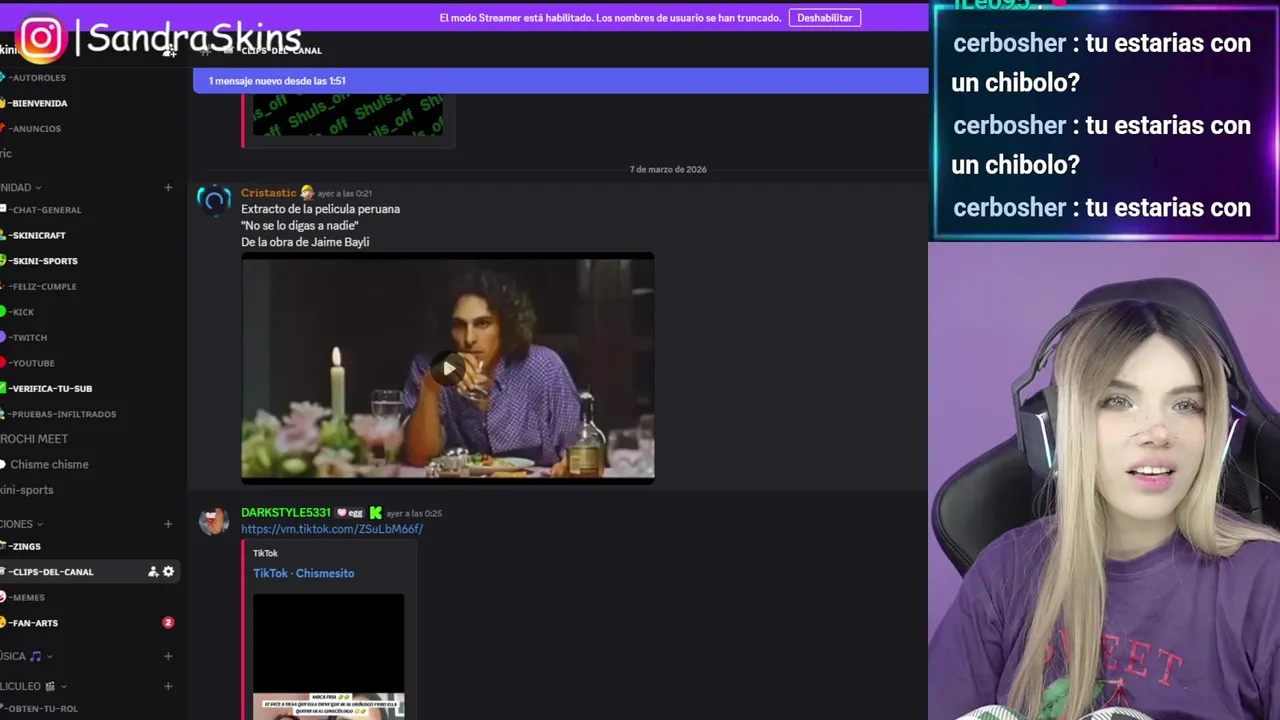The width and height of the screenshot is (1280, 720).
Task: Click the 'No se lo digas a nadie' message line
Action: tap(300, 226)
